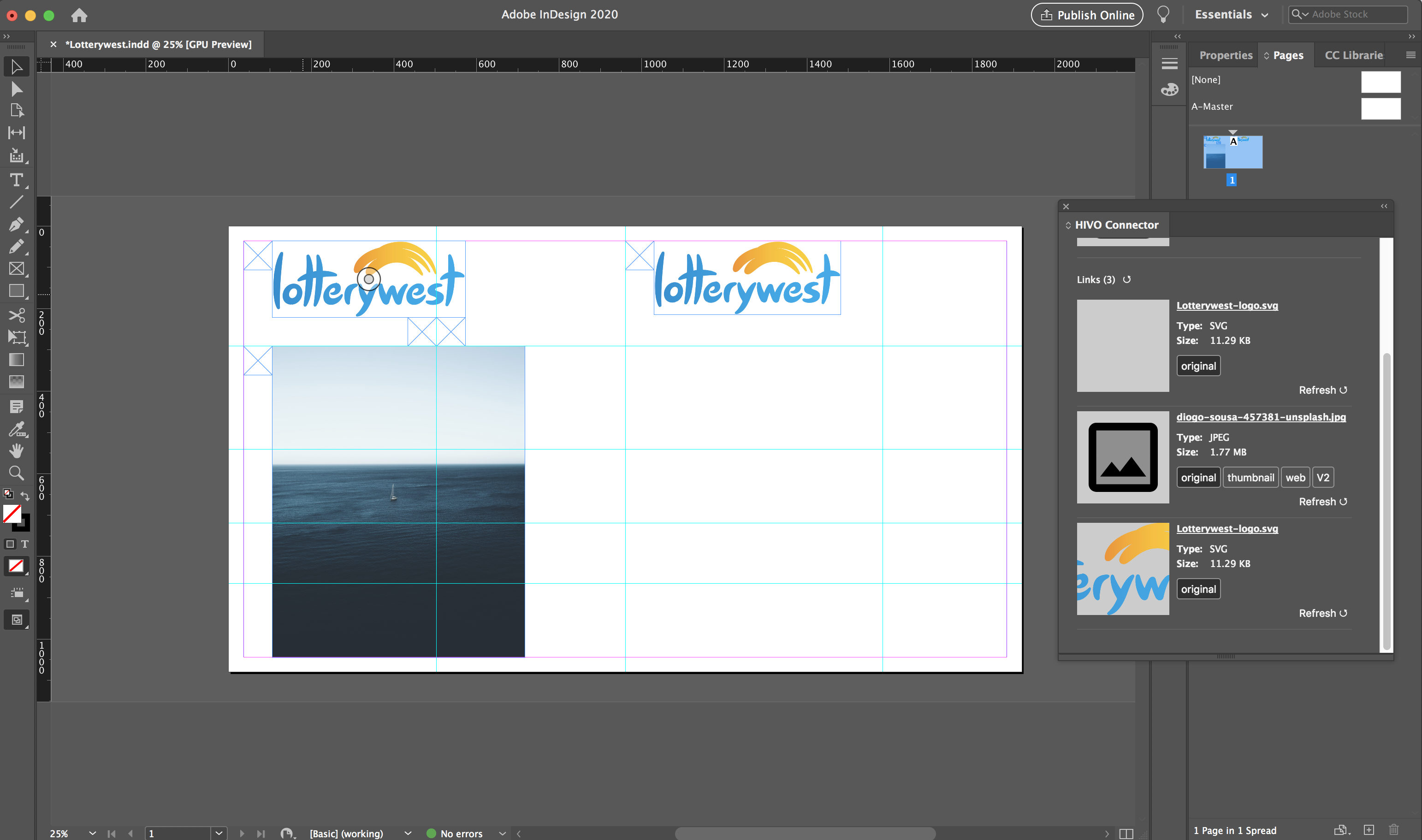
Task: Open the Essentials workspace dropdown
Action: click(x=1231, y=15)
